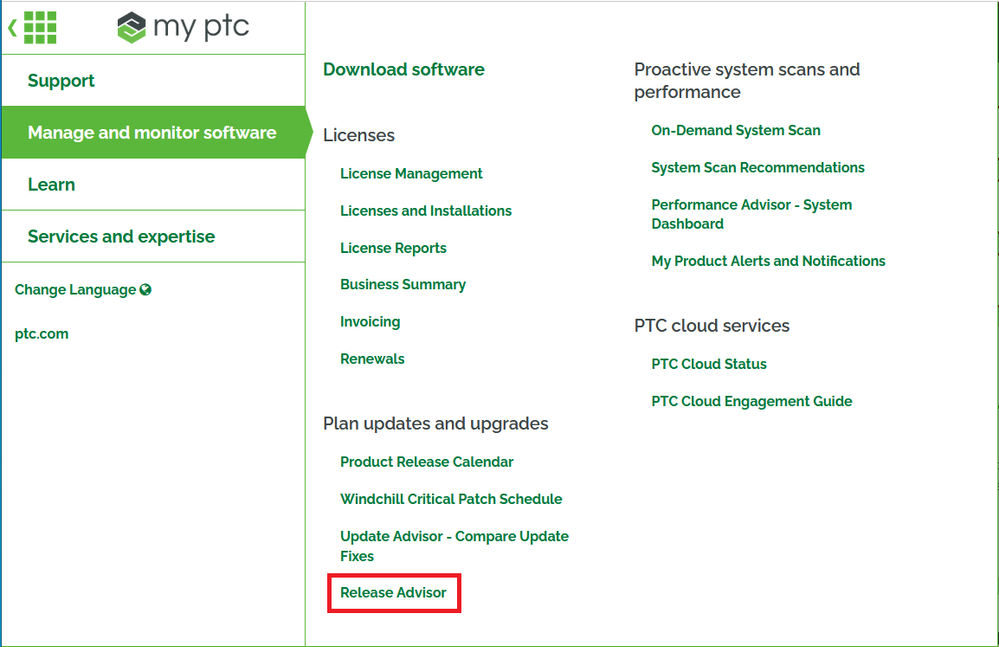Visit the ptc.com link
The width and height of the screenshot is (999, 647).
pyautogui.click(x=41, y=334)
